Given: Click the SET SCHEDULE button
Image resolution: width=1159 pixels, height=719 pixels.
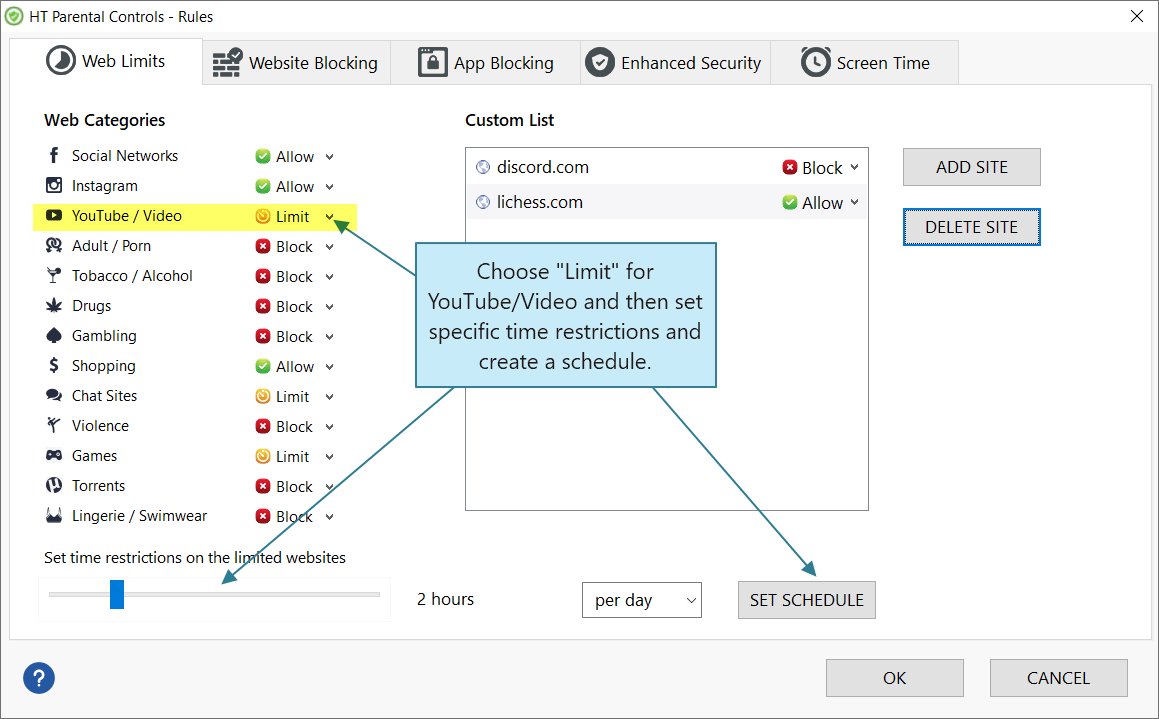Looking at the screenshot, I should [x=806, y=600].
